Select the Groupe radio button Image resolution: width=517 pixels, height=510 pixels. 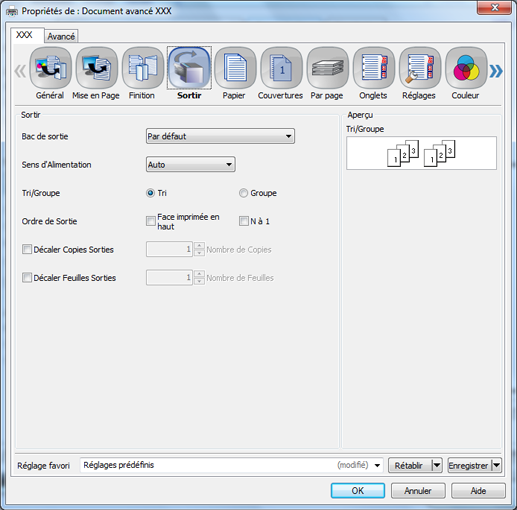243,193
